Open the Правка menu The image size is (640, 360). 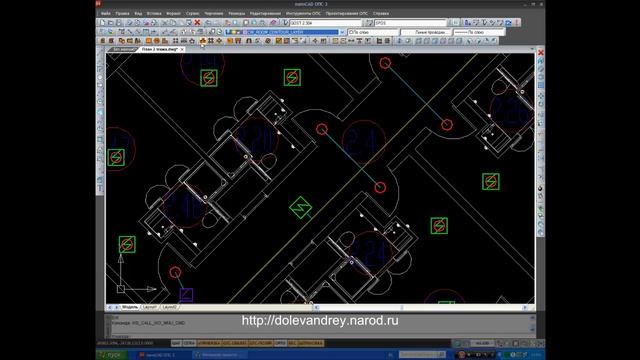(122, 13)
